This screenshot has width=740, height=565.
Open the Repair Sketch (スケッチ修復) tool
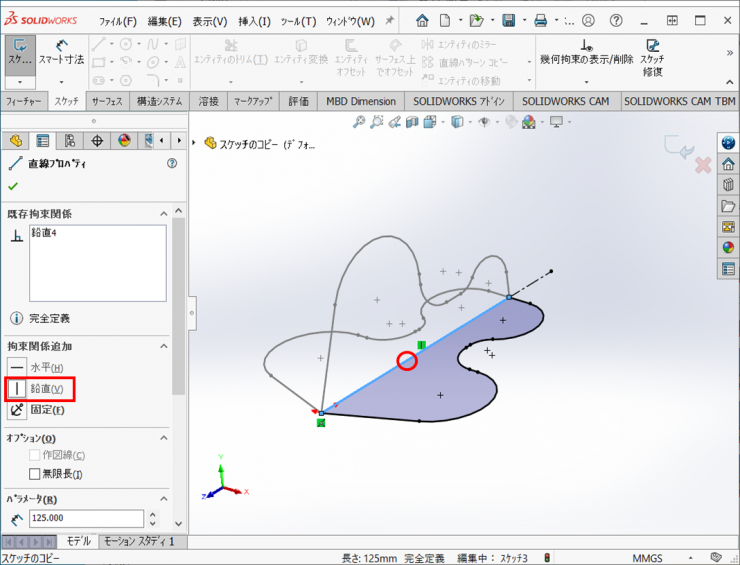click(x=652, y=52)
